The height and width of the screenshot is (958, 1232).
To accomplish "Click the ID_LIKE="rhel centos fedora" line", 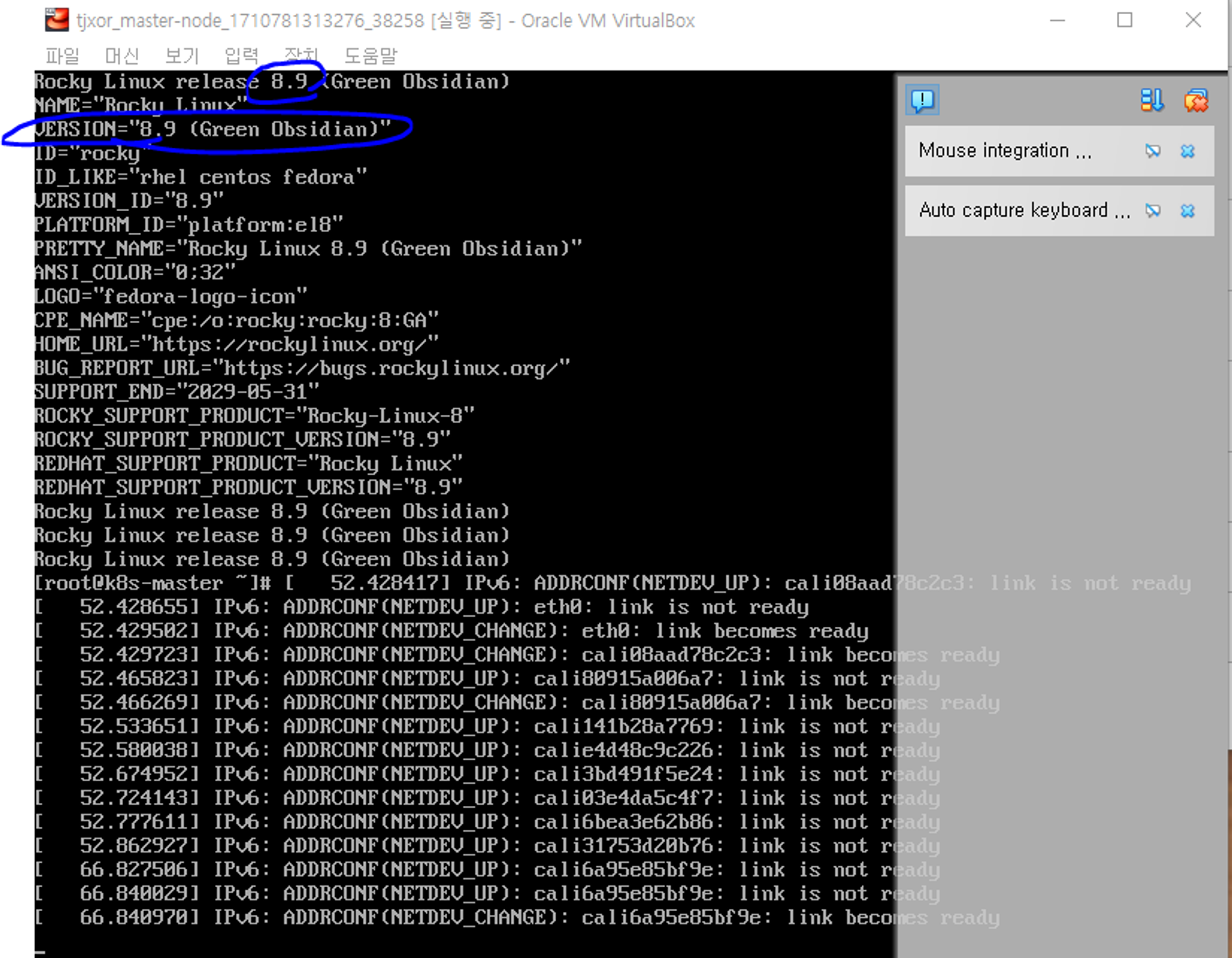I will click(201, 177).
